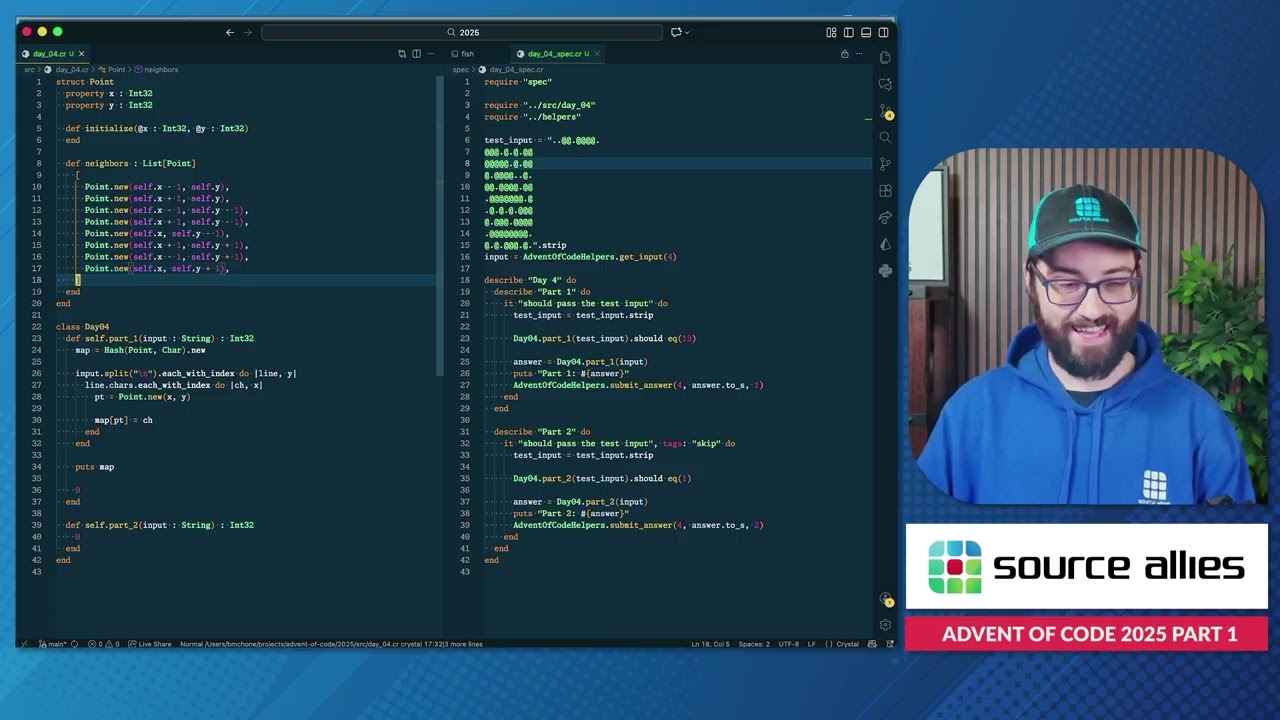
Task: Toggle primary side bar visibility
Action: click(848, 32)
